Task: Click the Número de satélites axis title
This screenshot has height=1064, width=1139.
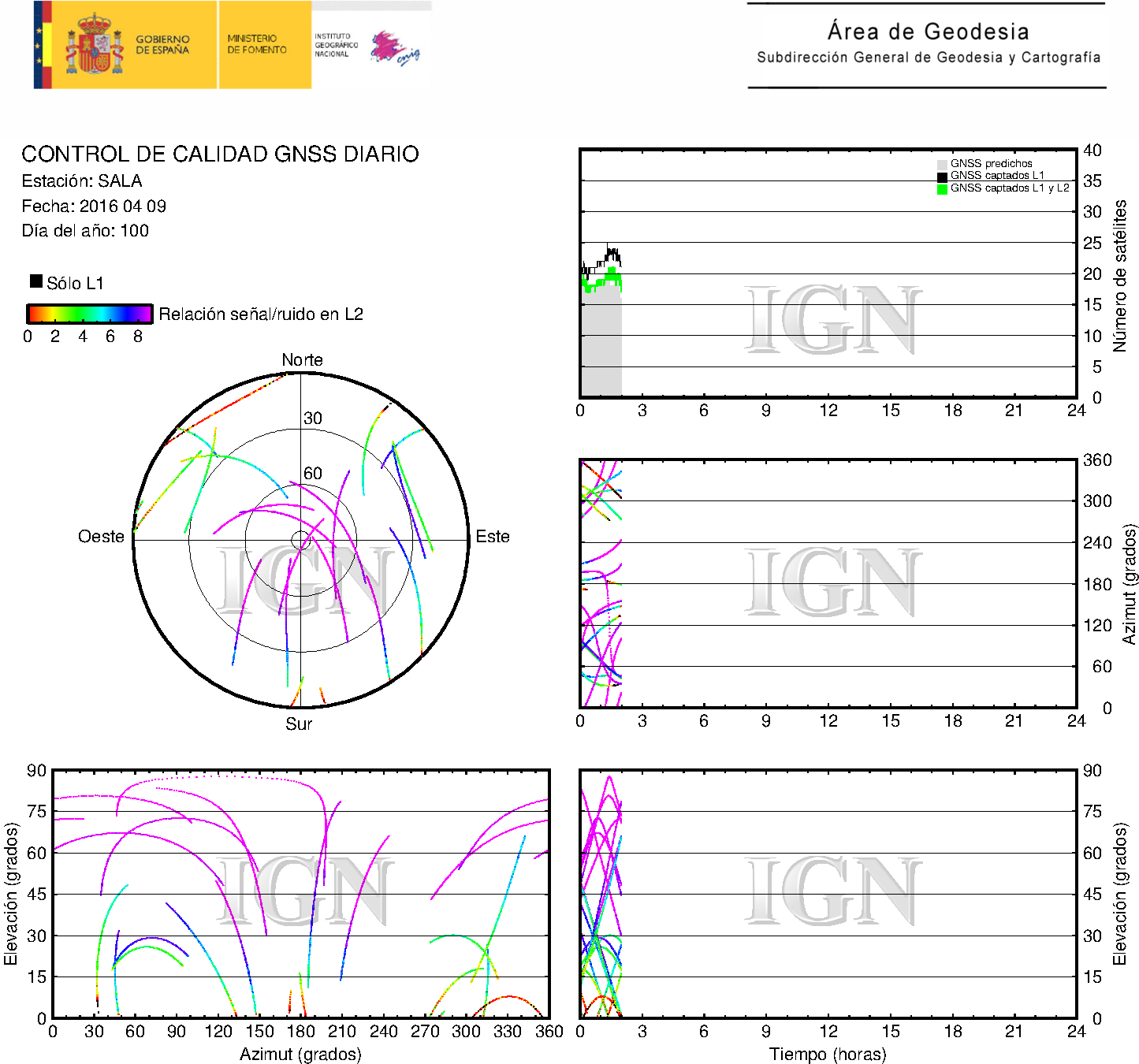Action: point(1119,275)
